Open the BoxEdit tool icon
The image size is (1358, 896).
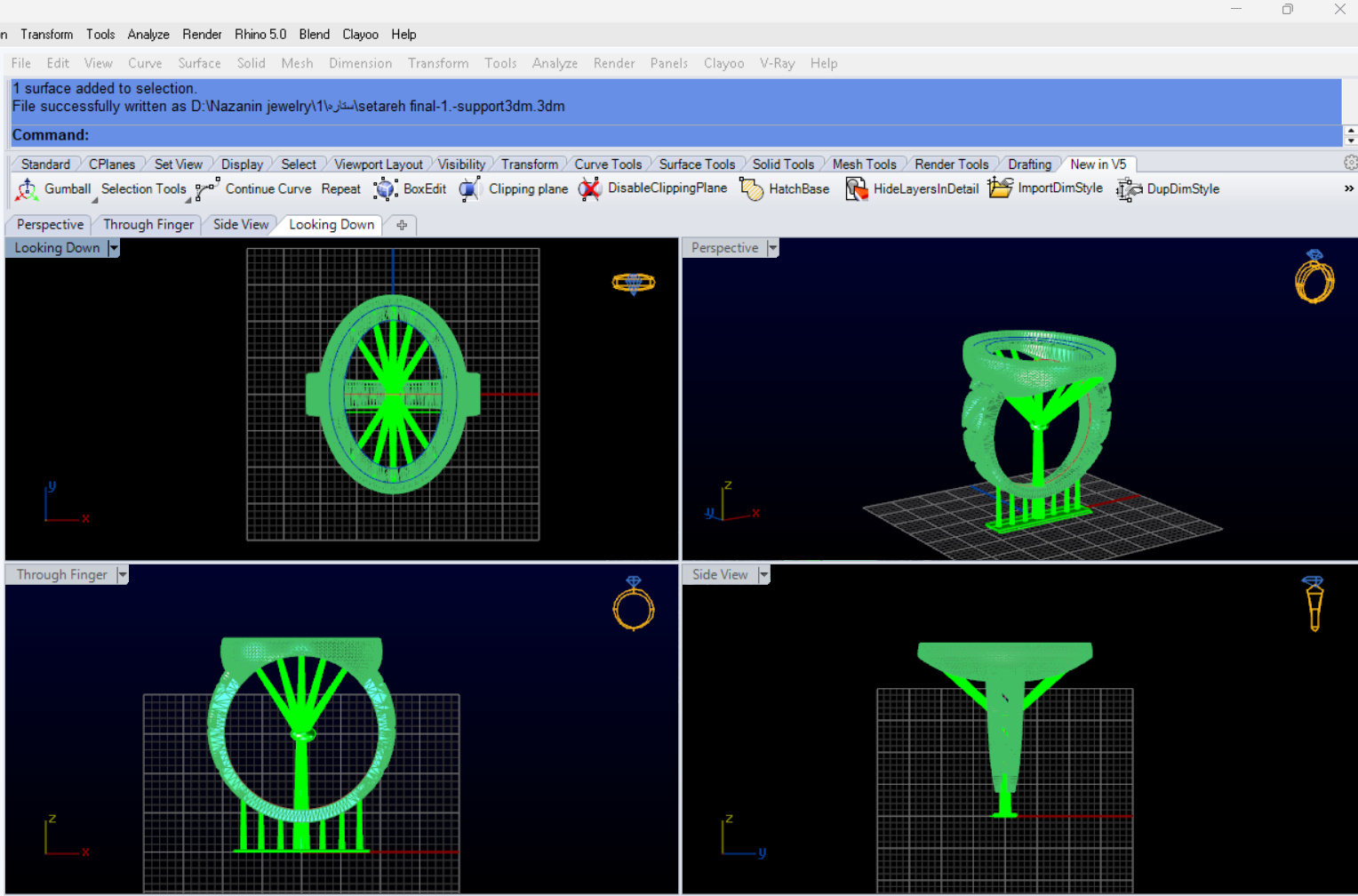pos(386,189)
